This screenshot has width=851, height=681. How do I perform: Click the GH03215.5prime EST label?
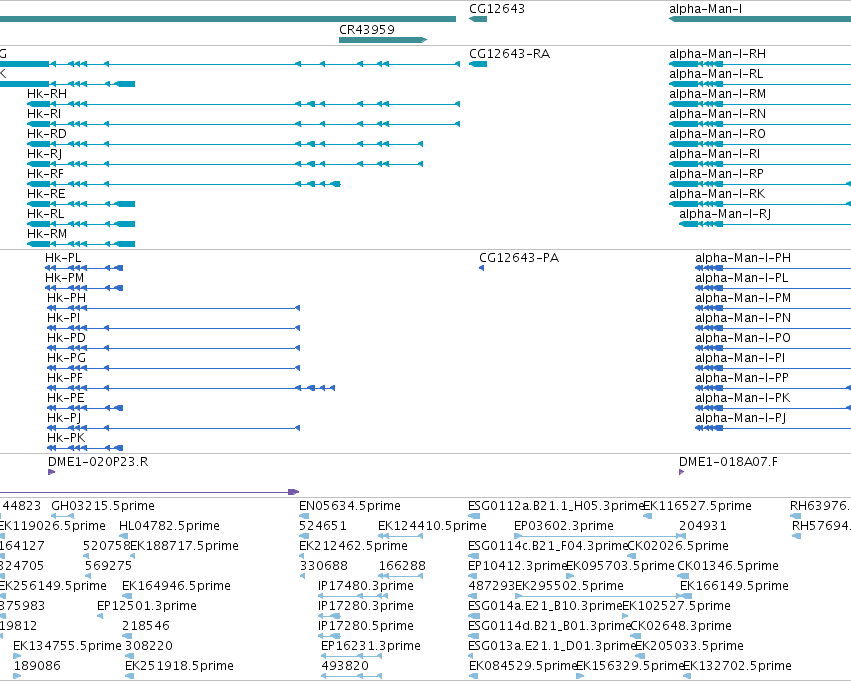pos(103,506)
